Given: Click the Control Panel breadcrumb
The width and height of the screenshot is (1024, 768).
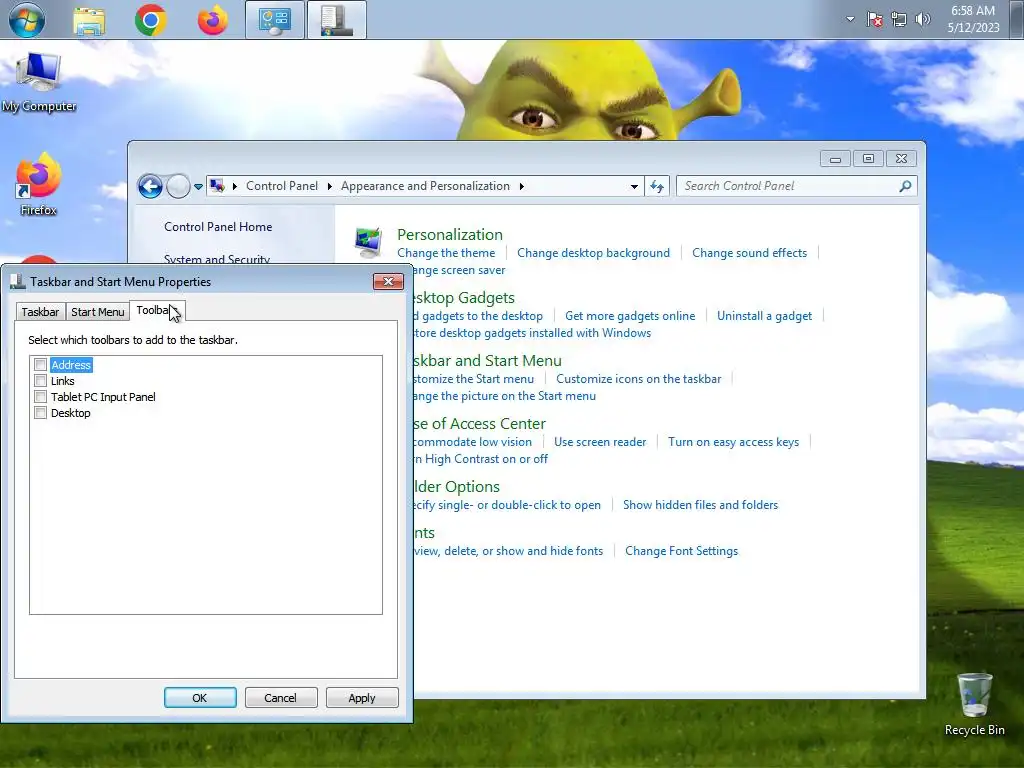Looking at the screenshot, I should (x=281, y=186).
